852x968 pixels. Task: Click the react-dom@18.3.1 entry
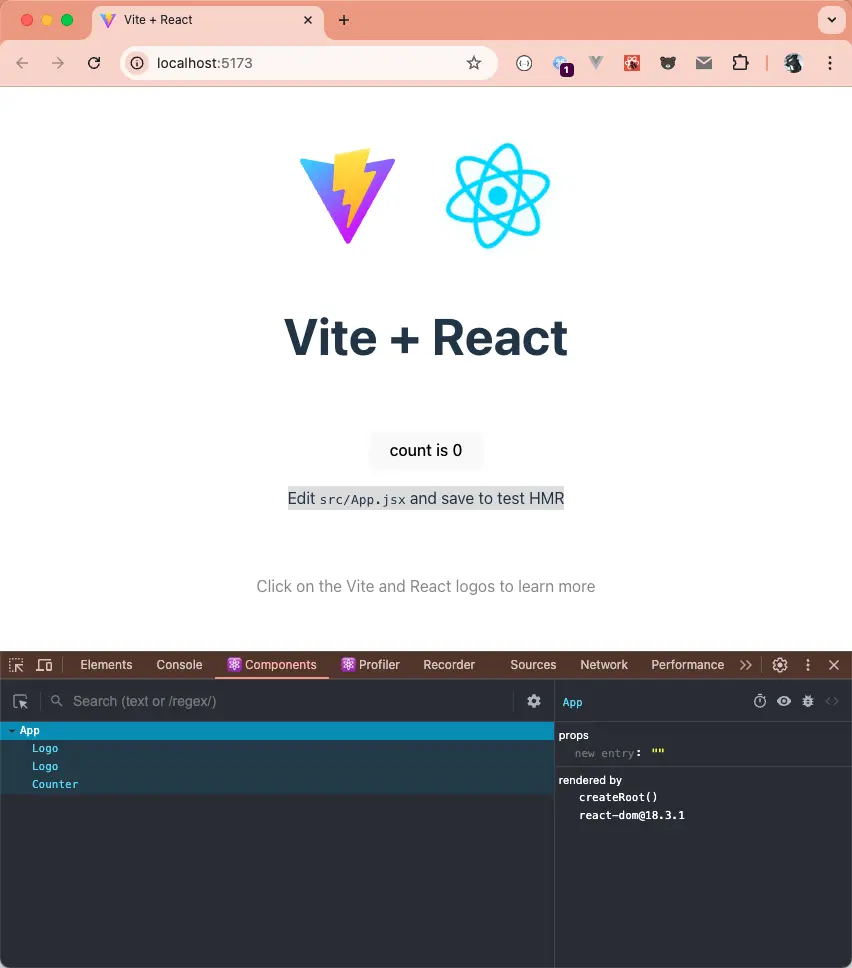pyautogui.click(x=632, y=815)
